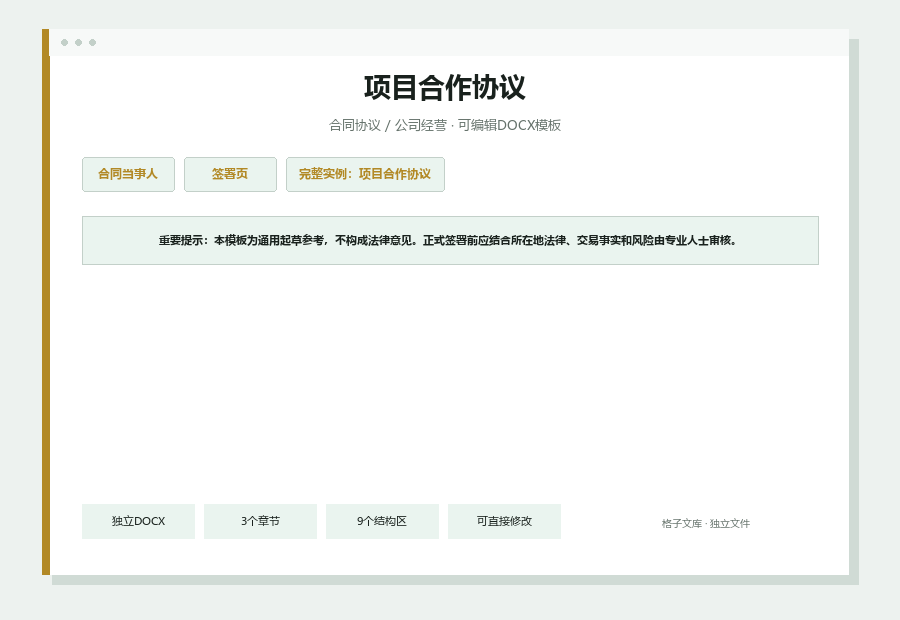Click the middle window dot in title bar
Screen dimensions: 900x620
(x=79, y=42)
